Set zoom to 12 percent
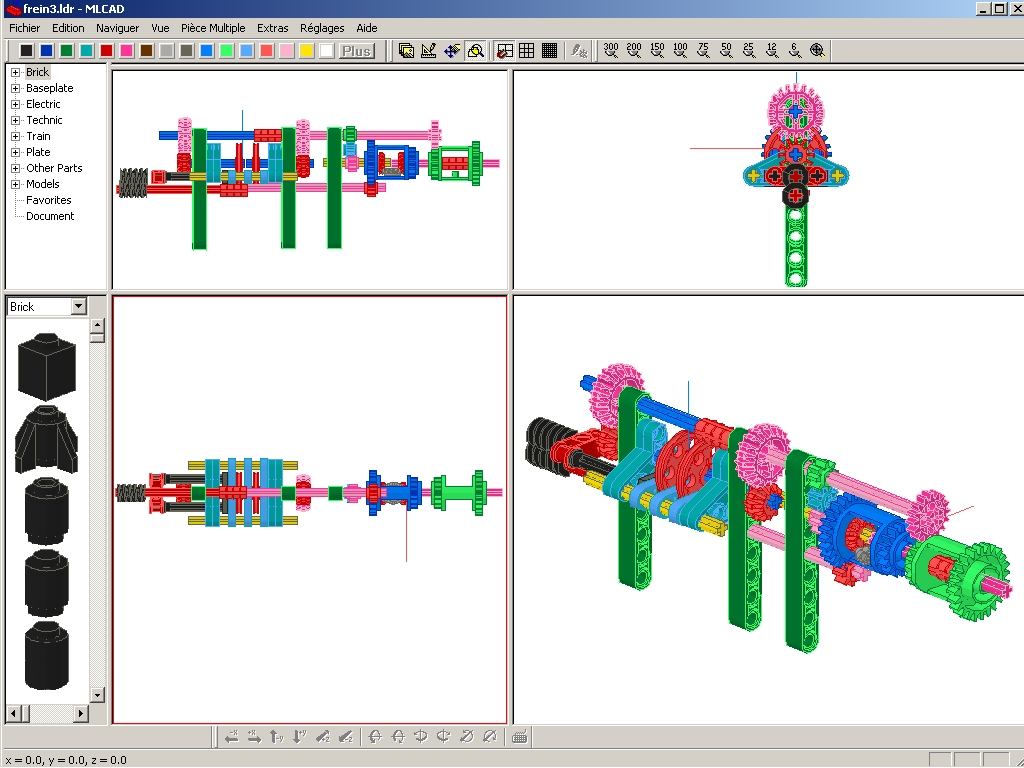This screenshot has width=1024, height=768. coord(771,50)
